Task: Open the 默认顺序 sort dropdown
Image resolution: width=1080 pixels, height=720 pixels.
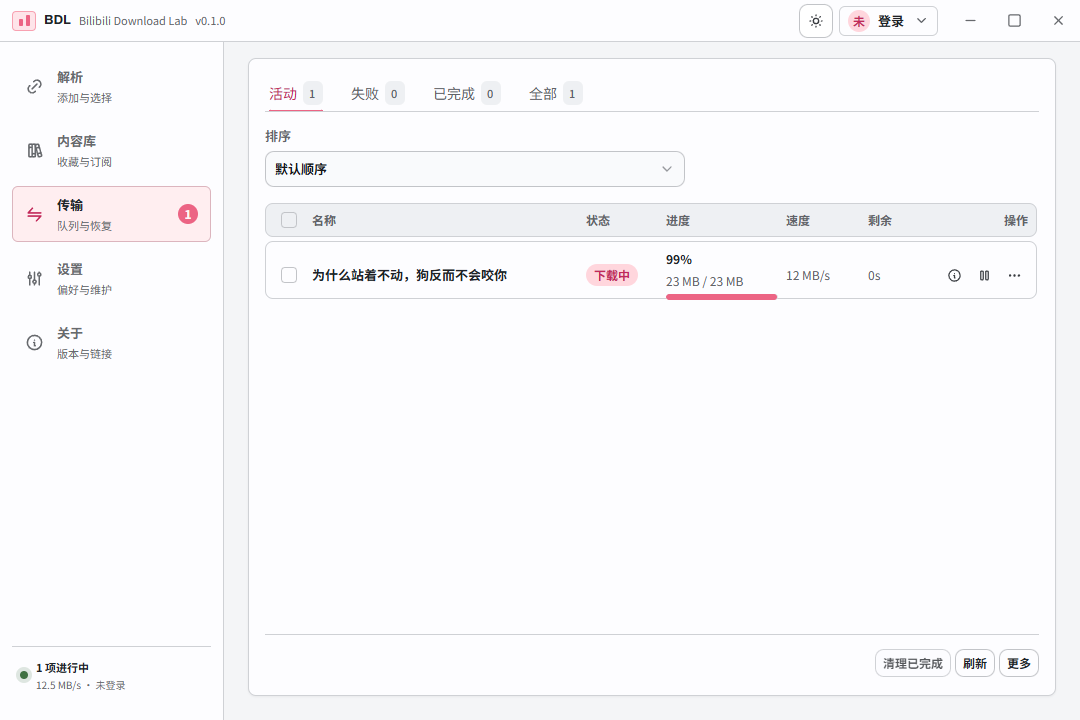Action: [475, 169]
